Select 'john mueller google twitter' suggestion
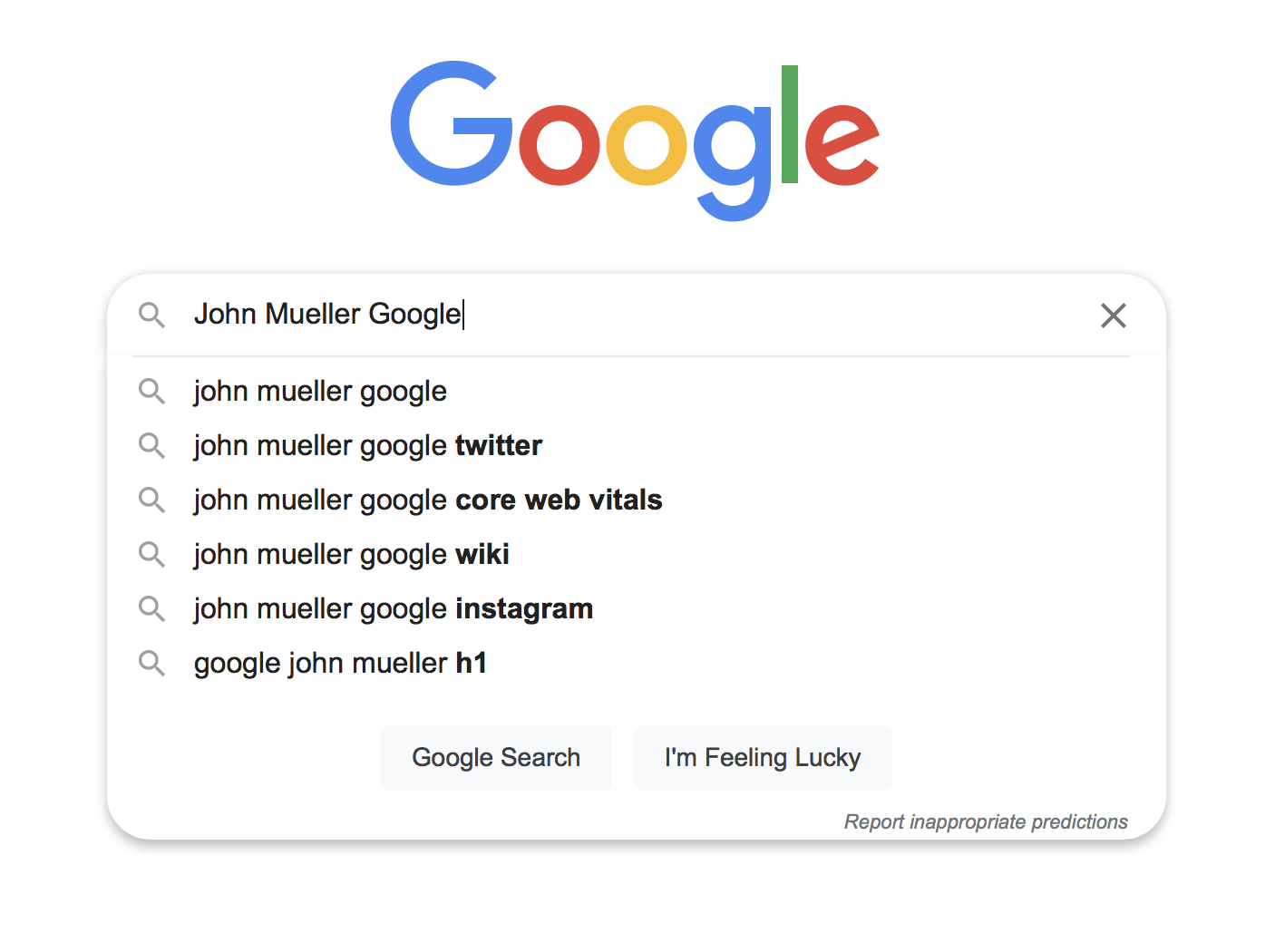 [x=367, y=446]
